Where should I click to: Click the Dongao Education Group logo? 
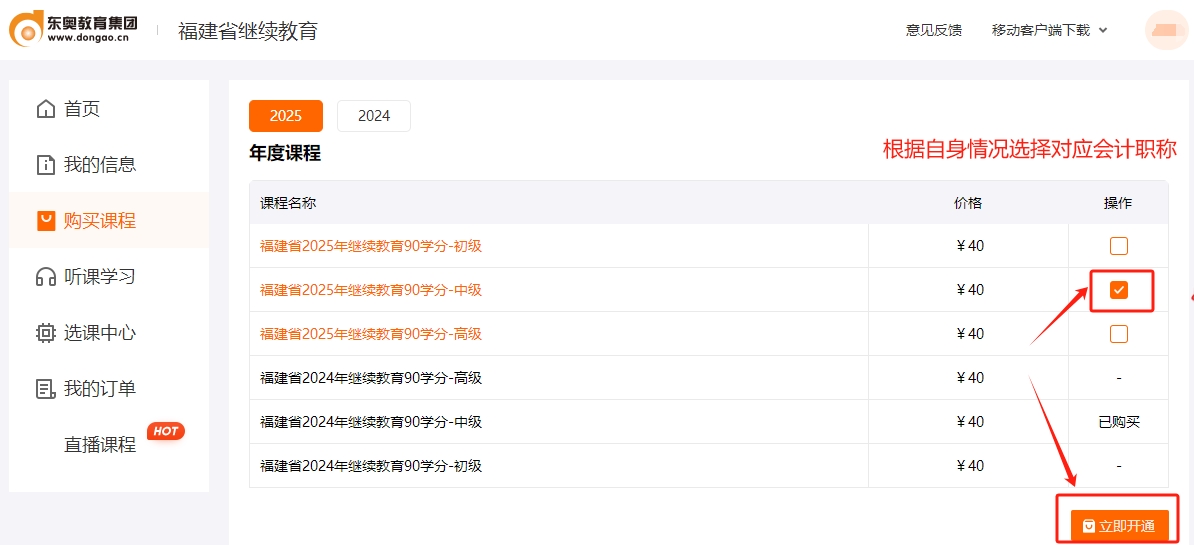click(73, 29)
